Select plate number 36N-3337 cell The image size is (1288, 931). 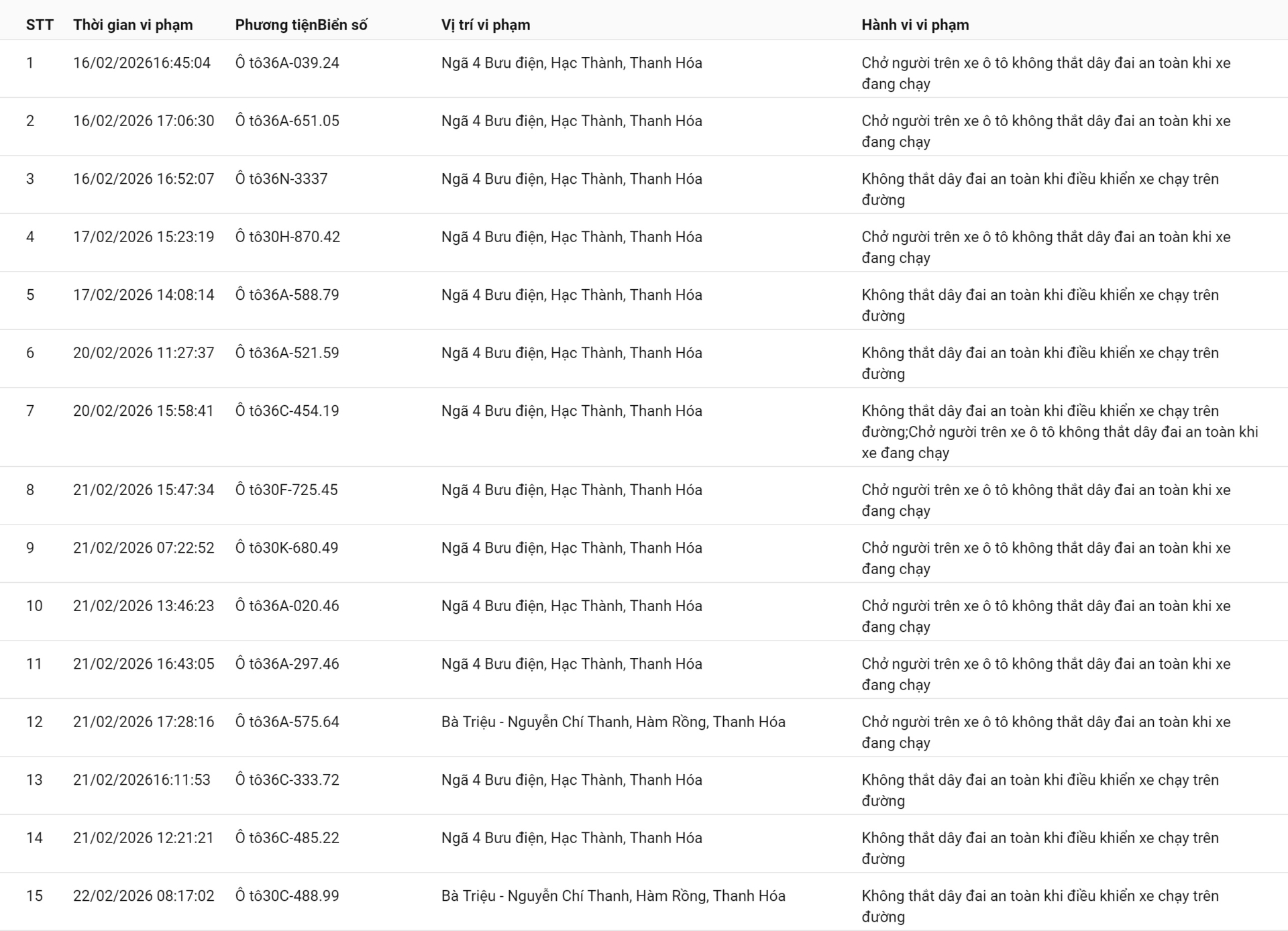point(282,179)
